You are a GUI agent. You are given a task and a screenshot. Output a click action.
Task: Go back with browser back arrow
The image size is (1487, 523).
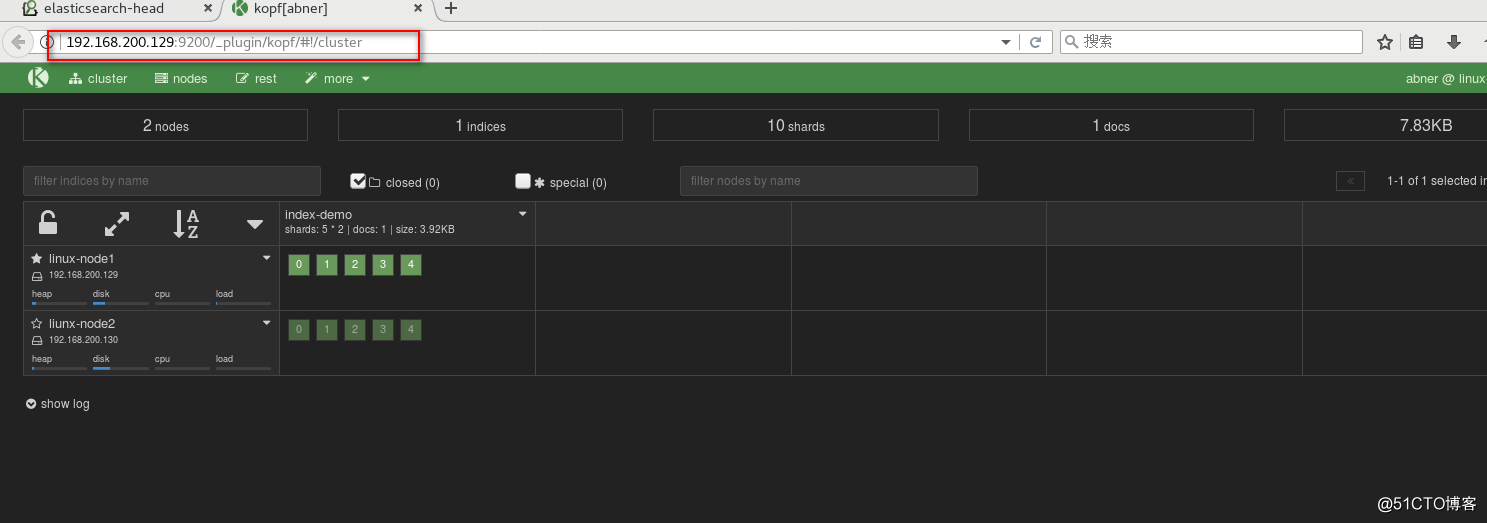coord(17,42)
